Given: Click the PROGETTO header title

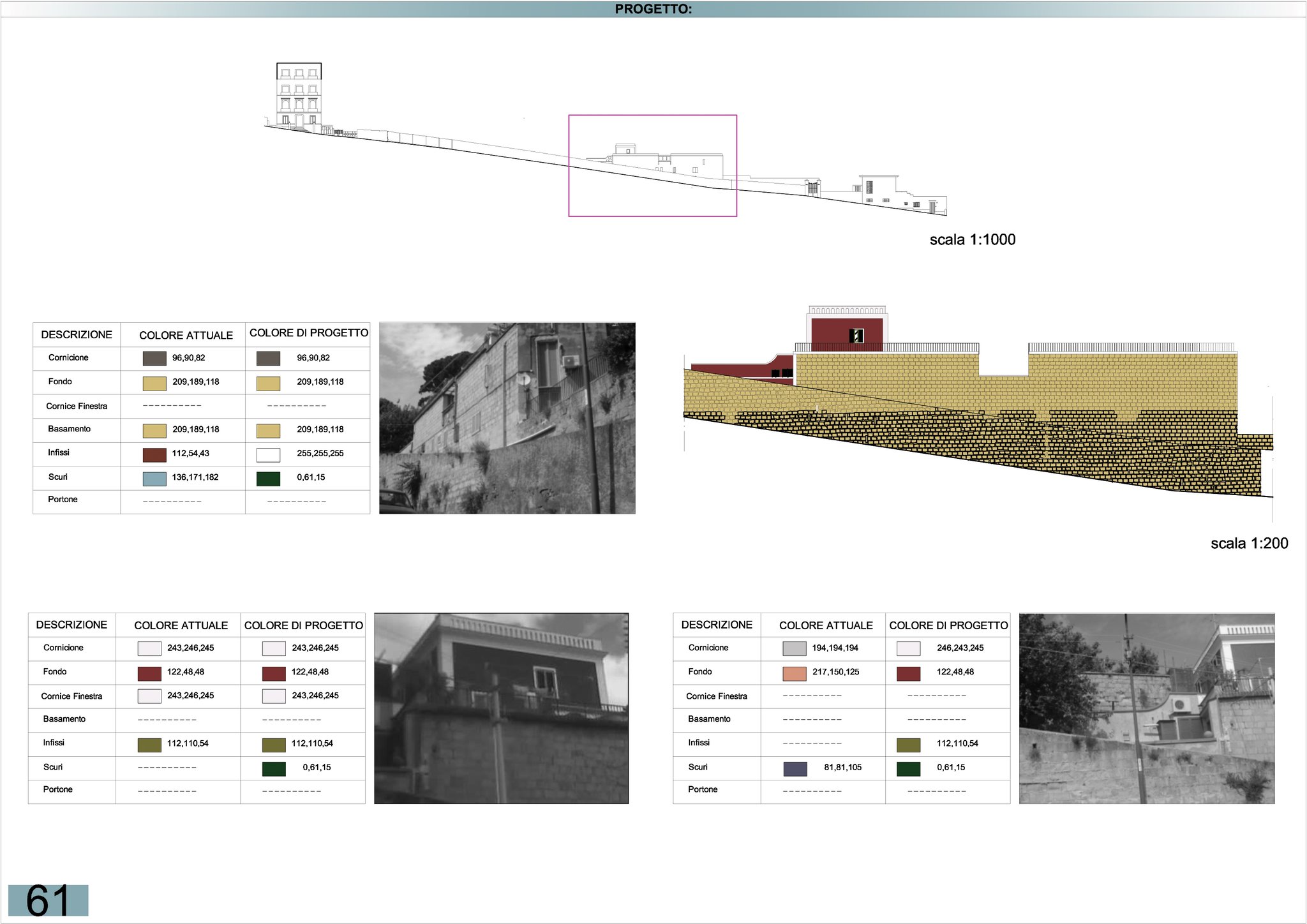Looking at the screenshot, I should 653,9.
